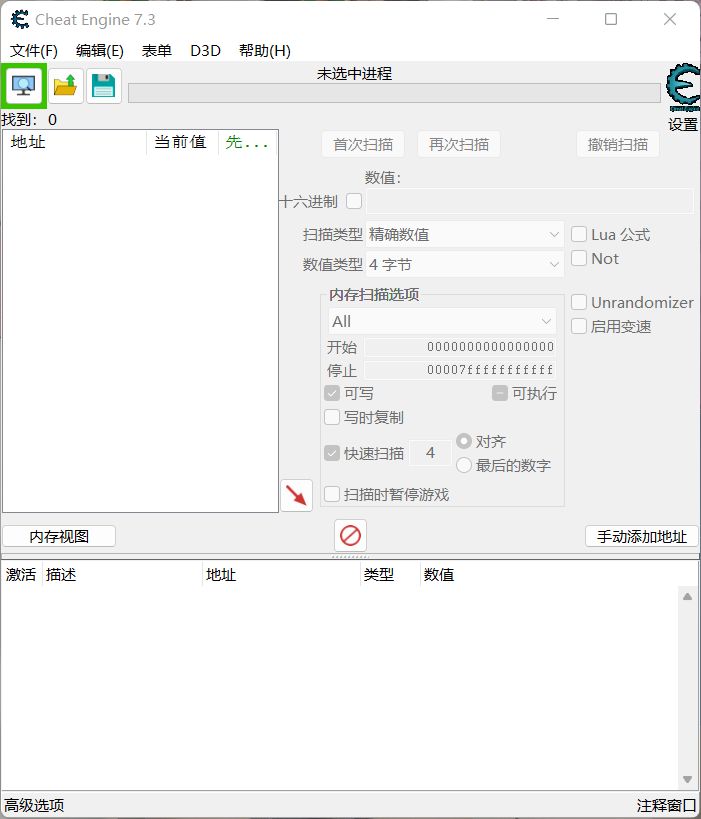
Task: Click the 地址 column header in results list
Action: point(75,142)
